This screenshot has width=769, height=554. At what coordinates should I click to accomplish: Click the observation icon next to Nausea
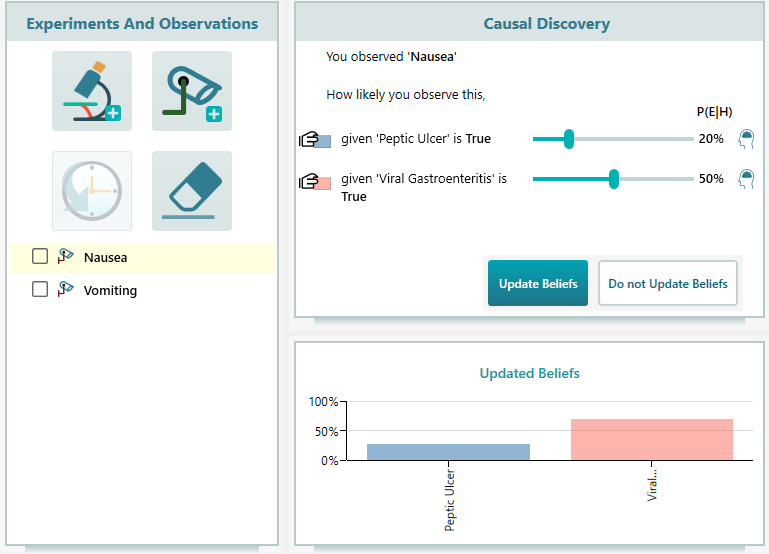point(66,257)
